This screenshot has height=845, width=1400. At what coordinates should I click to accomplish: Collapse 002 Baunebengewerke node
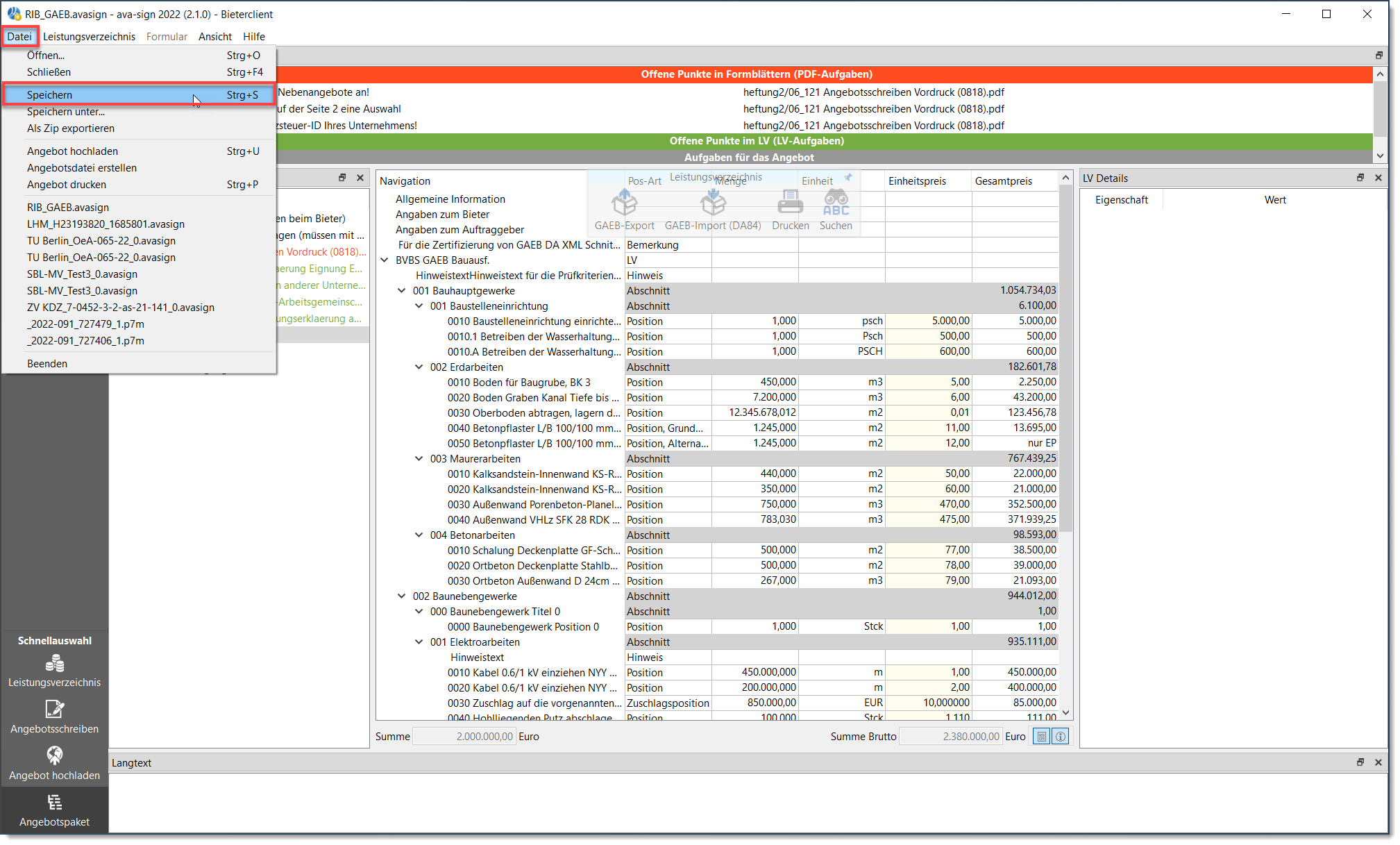(402, 596)
